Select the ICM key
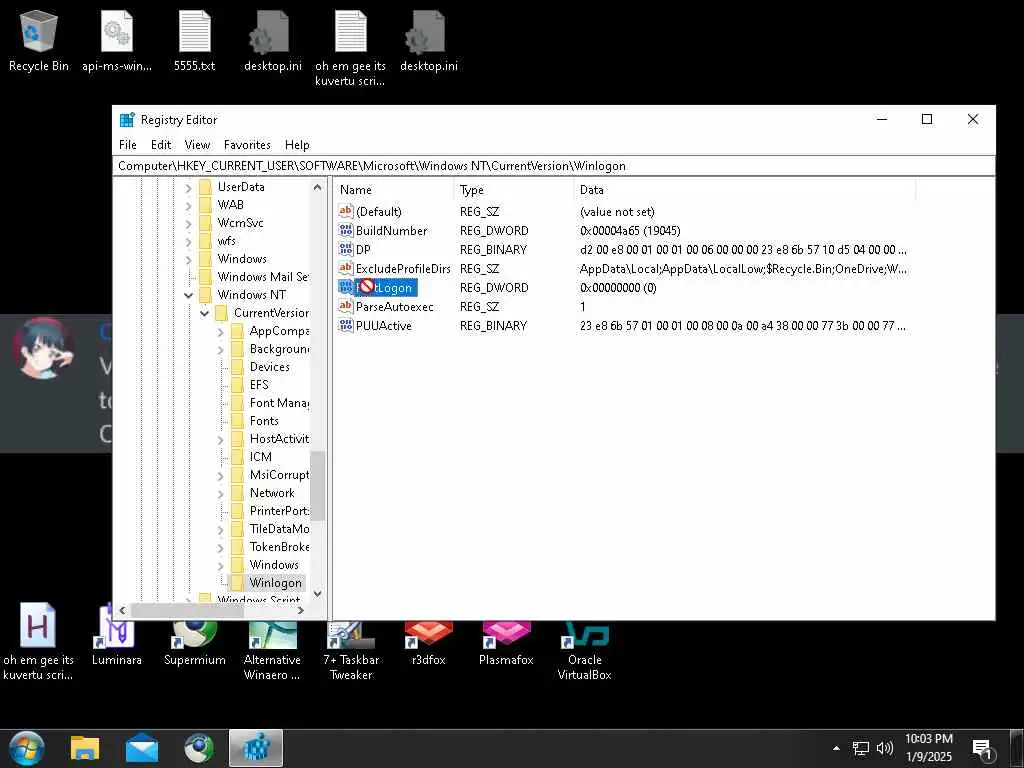The width and height of the screenshot is (1024, 768). coord(260,457)
